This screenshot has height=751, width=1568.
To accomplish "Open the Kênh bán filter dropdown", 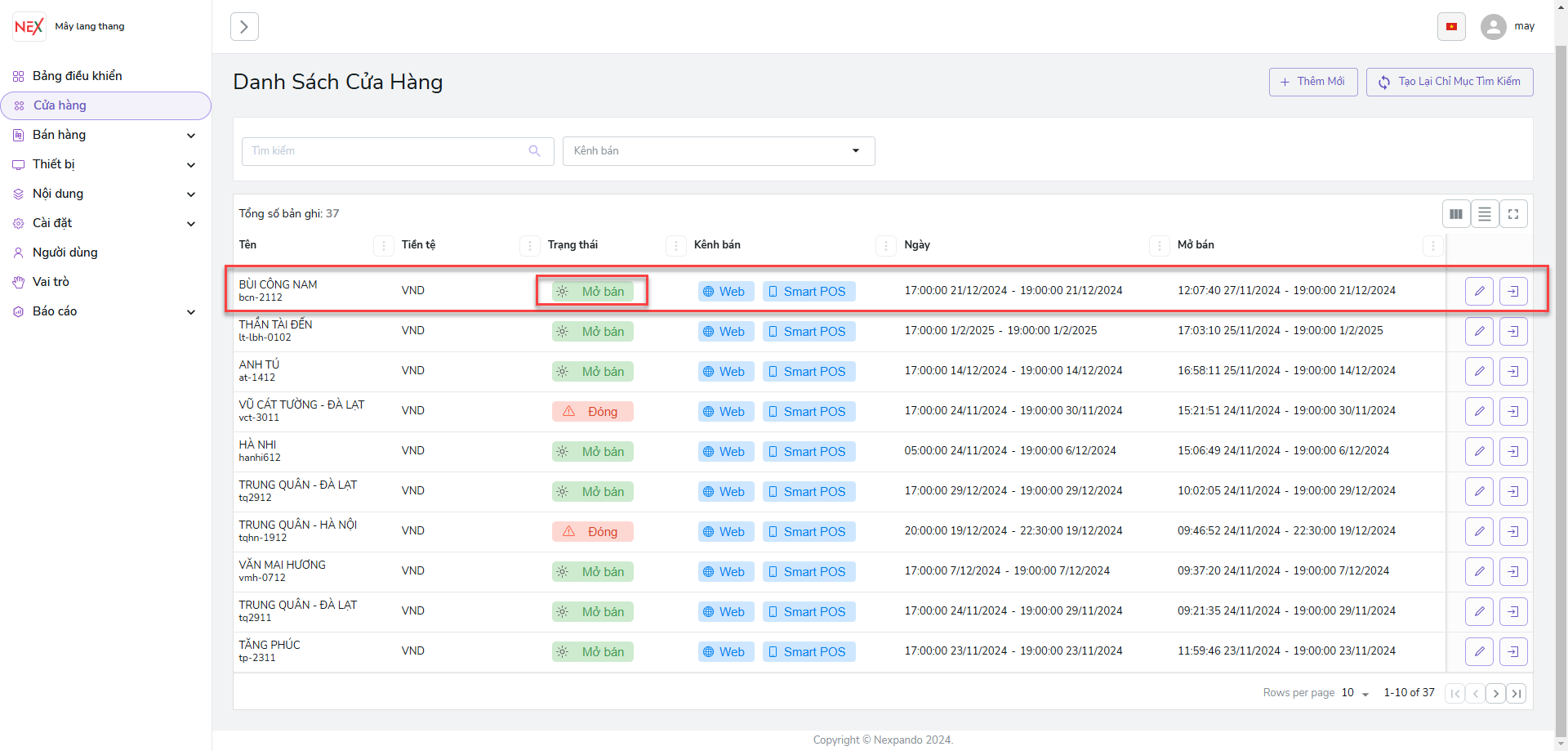I will click(718, 151).
